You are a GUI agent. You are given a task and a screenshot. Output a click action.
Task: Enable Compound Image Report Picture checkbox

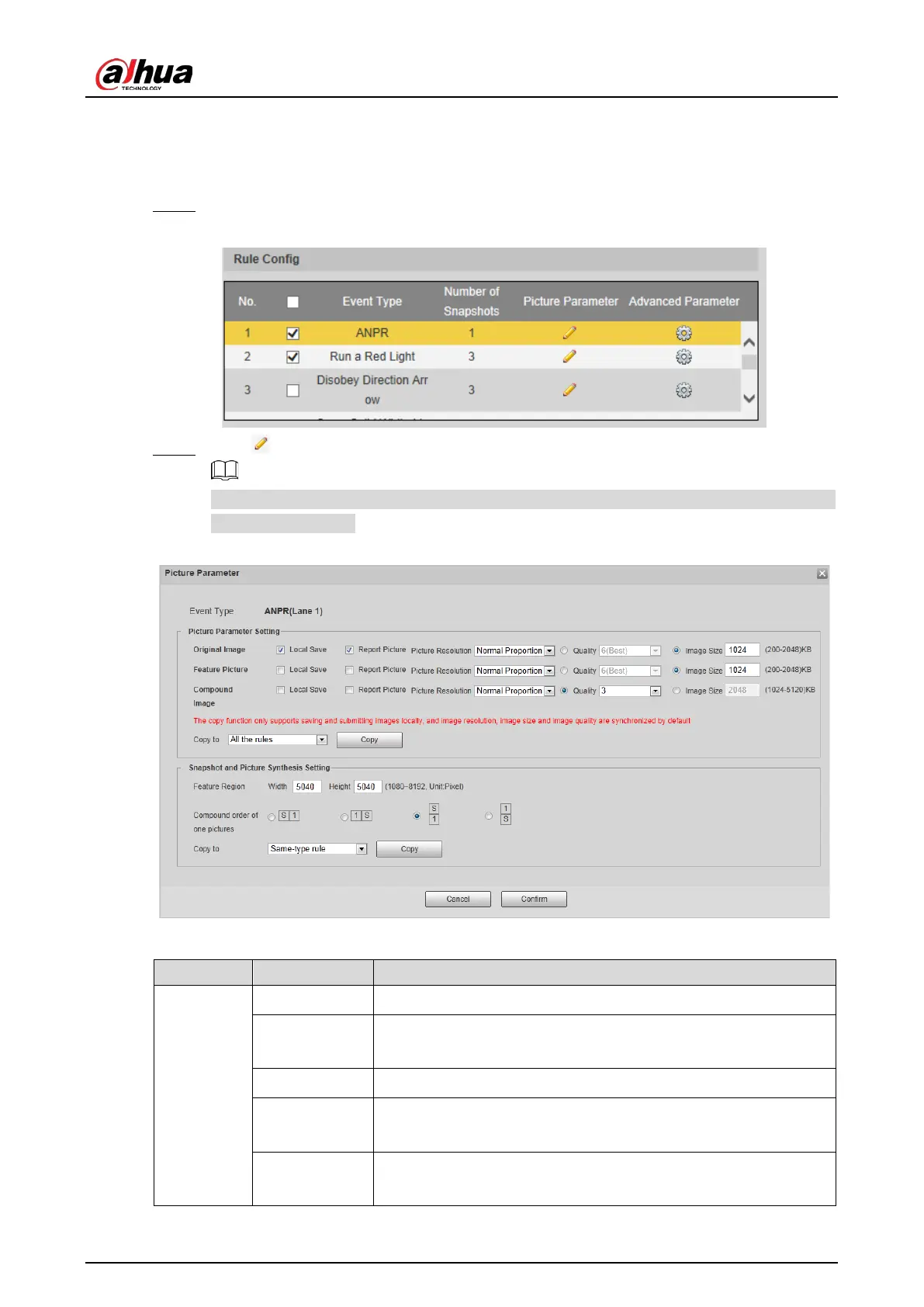[350, 690]
